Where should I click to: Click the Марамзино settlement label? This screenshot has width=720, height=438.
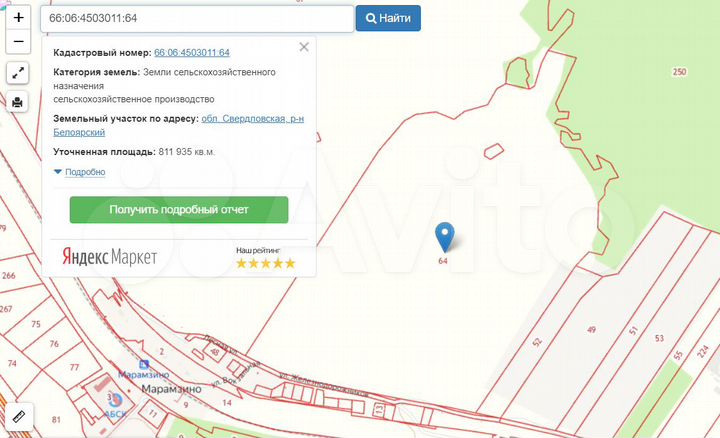pyautogui.click(x=171, y=389)
